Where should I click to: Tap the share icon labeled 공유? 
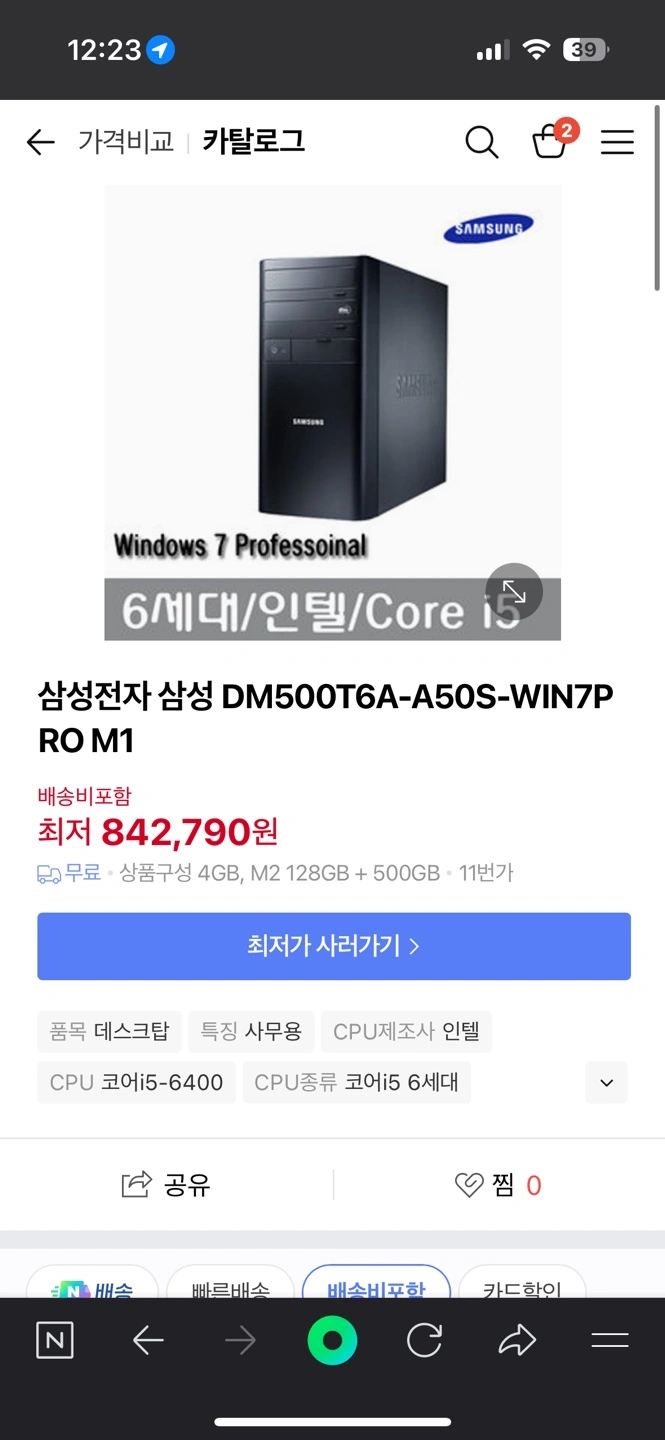(166, 1185)
